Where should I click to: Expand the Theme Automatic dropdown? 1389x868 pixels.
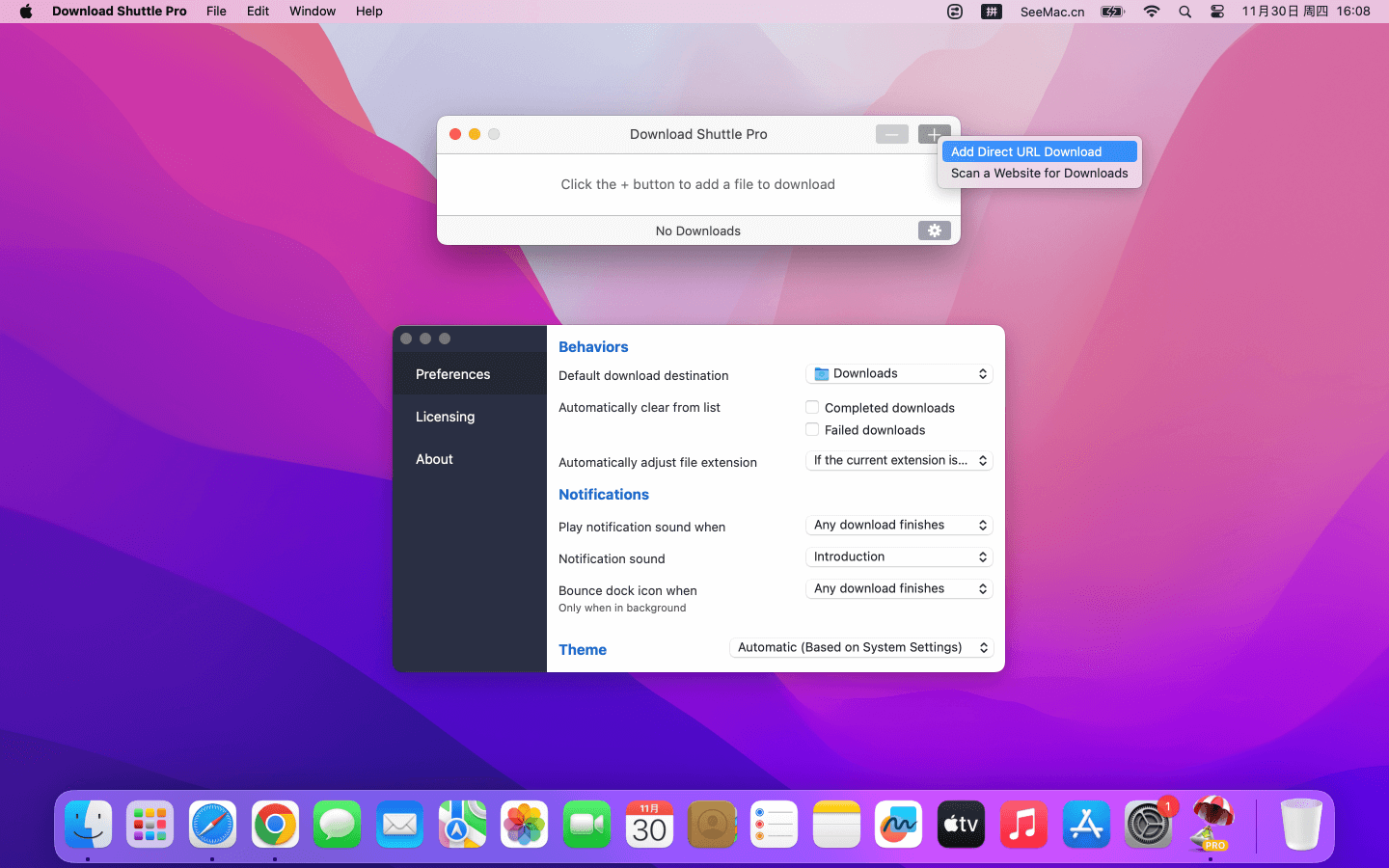tap(861, 648)
